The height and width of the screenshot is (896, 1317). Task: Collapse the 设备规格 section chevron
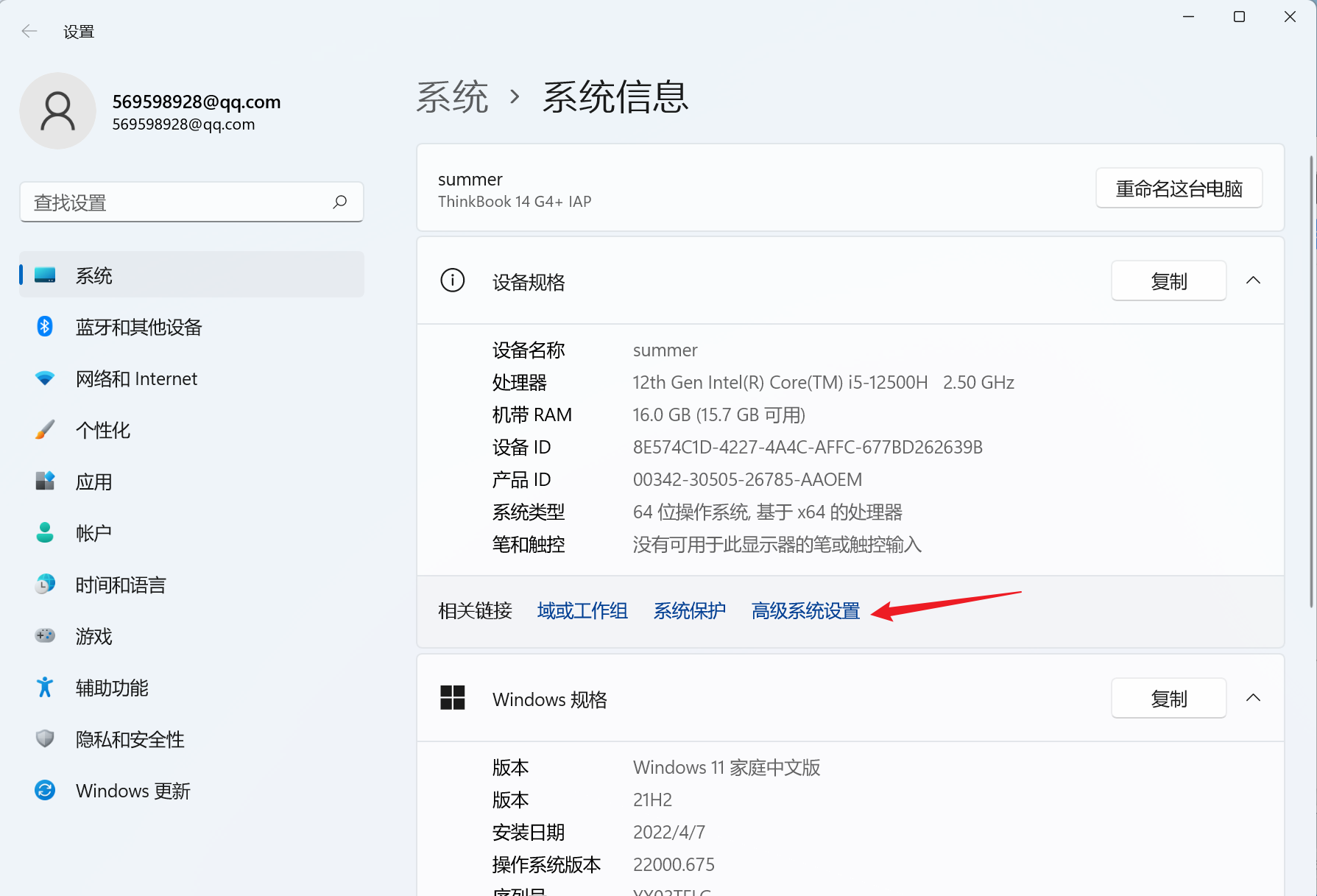pos(1254,281)
